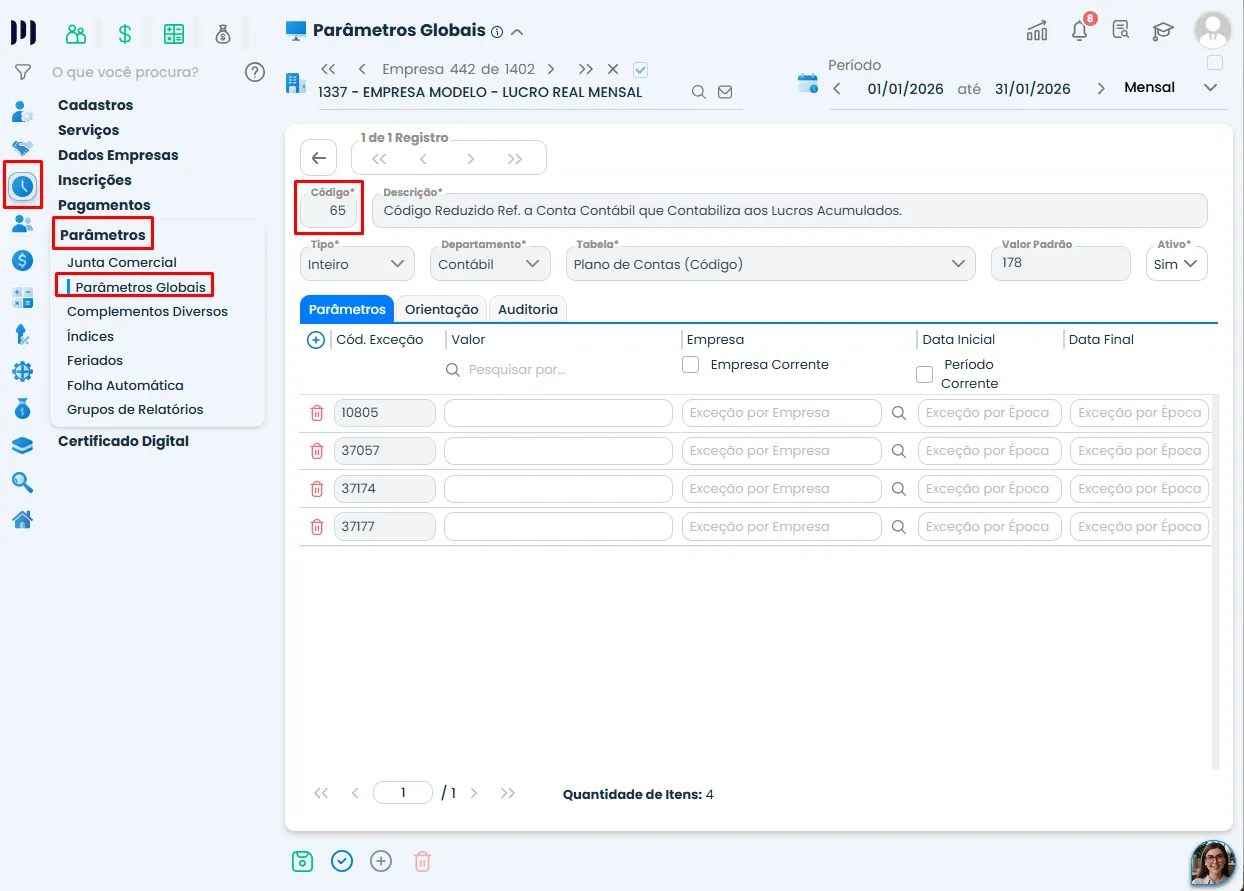This screenshot has width=1244, height=891.
Task: Switch to the Orientação tab
Action: 442,310
